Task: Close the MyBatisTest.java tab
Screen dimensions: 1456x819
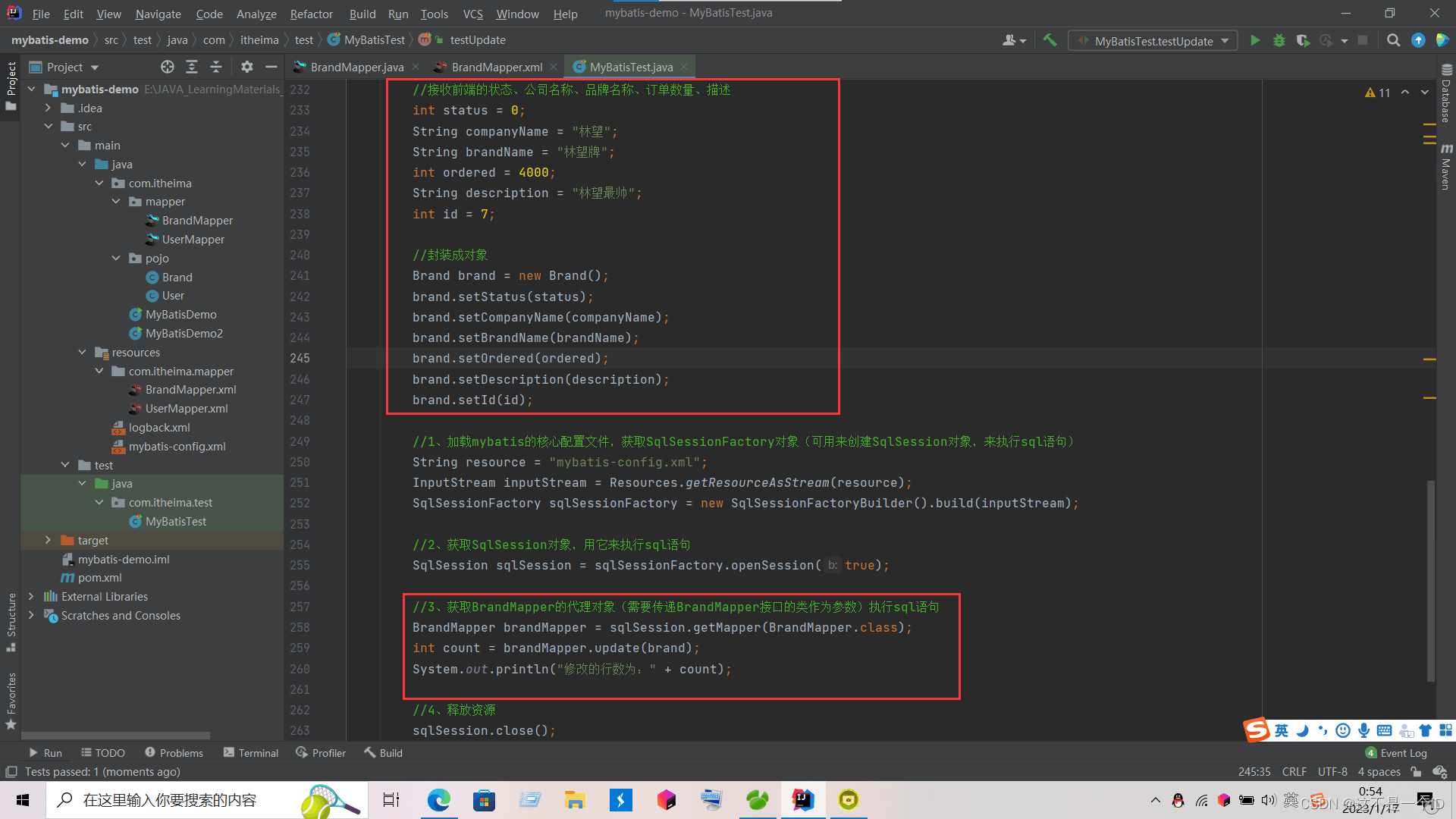Action: [x=684, y=67]
